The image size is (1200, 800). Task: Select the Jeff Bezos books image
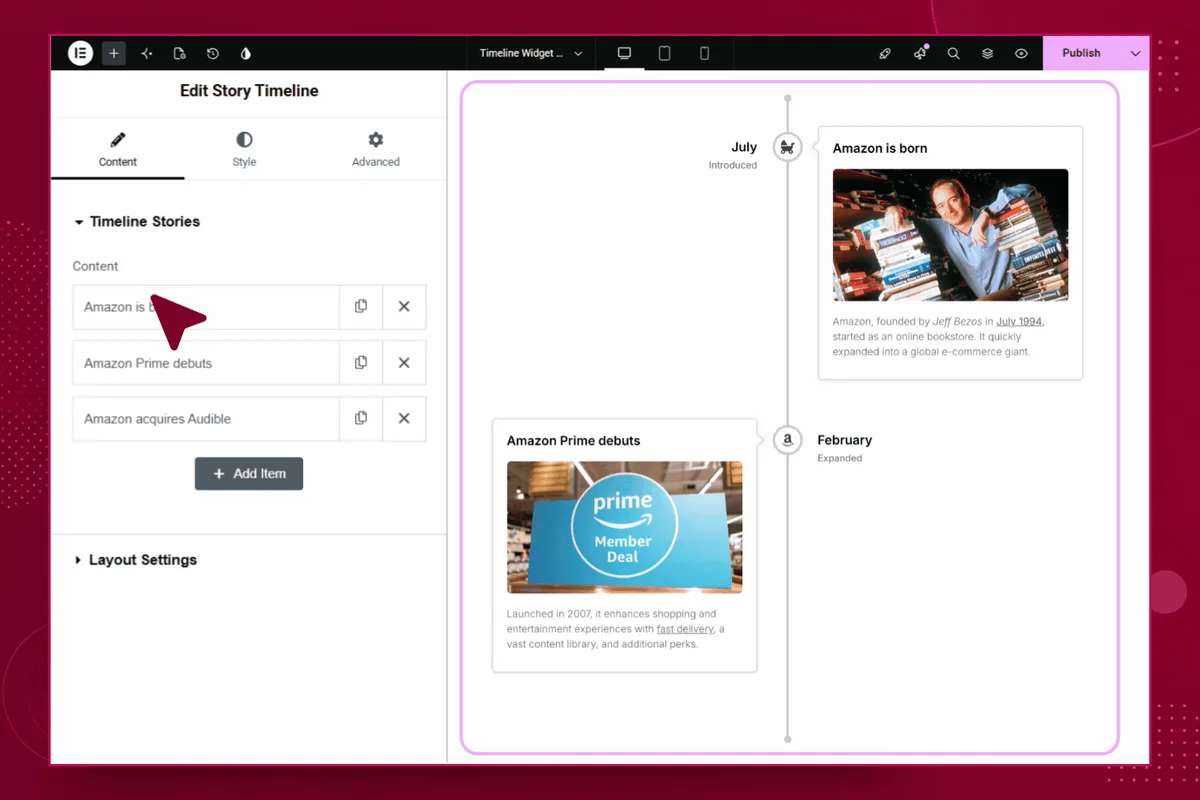pyautogui.click(x=950, y=235)
